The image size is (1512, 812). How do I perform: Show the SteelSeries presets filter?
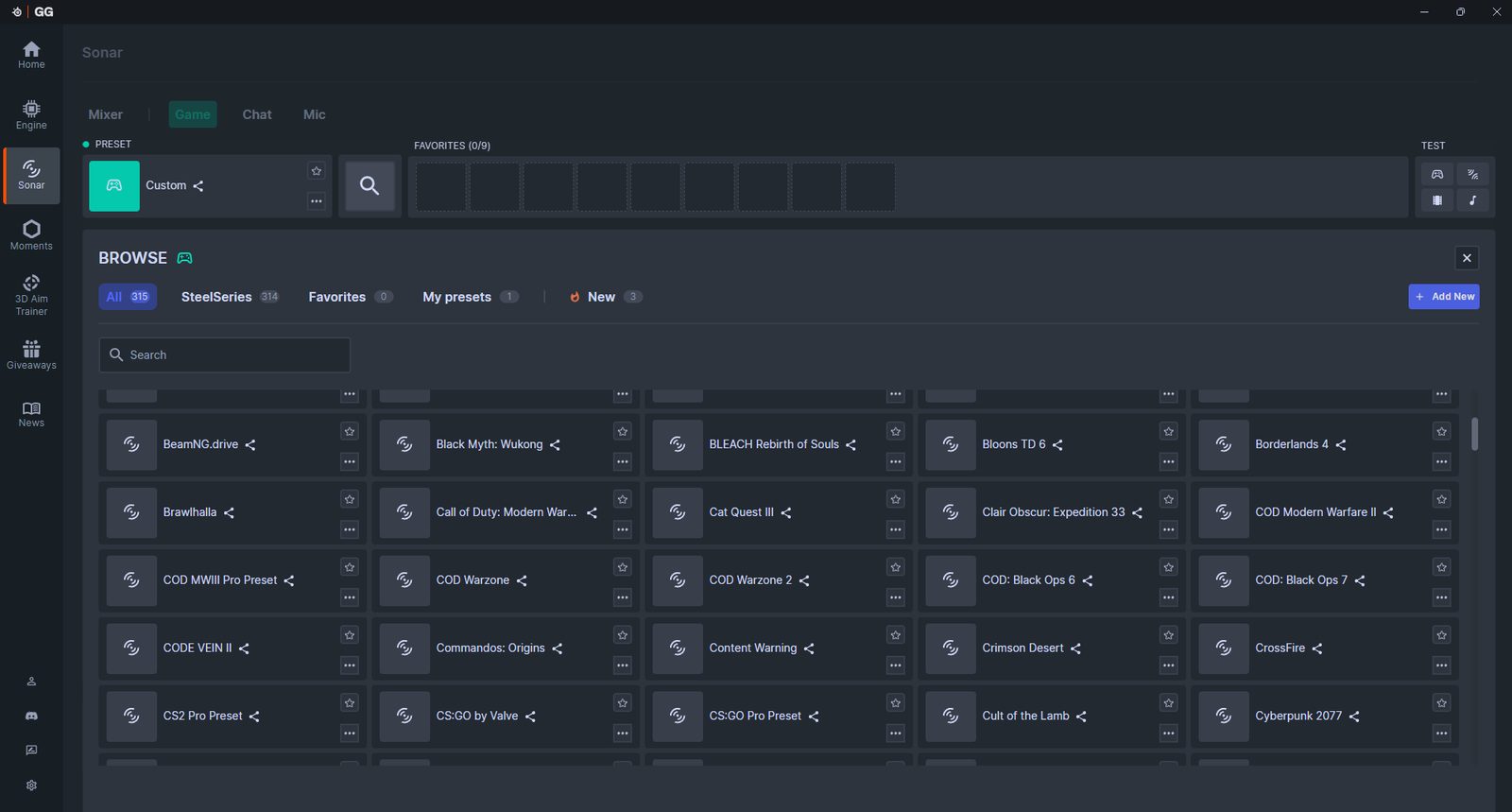(230, 297)
